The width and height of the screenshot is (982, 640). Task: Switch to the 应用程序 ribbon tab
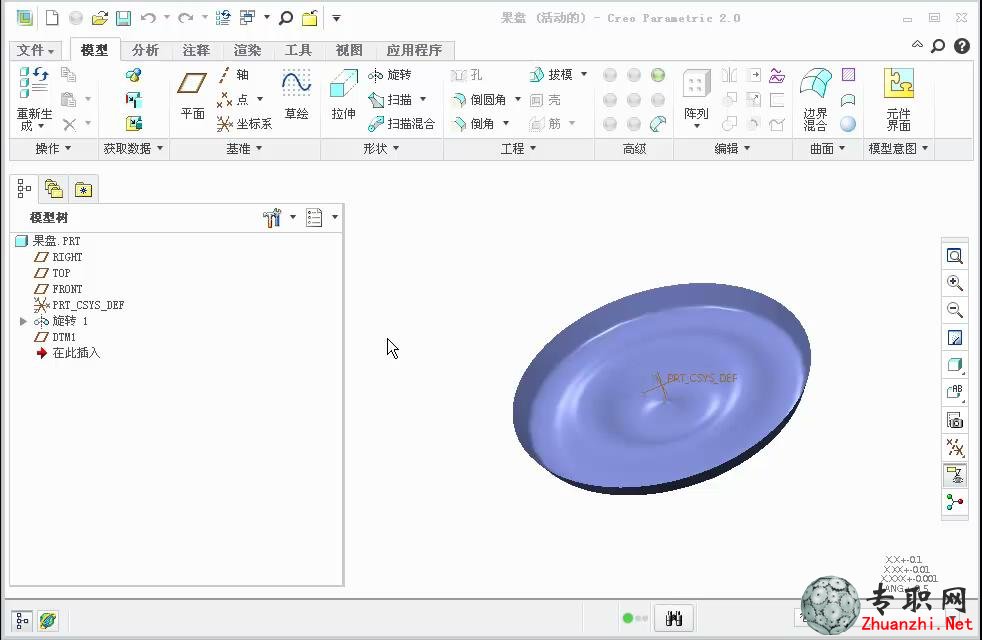click(414, 50)
